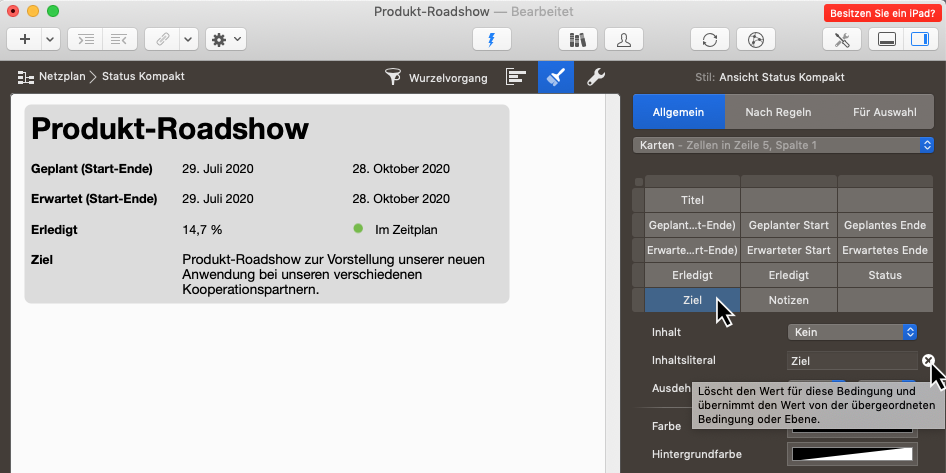Click the resources person icon

tap(624, 39)
